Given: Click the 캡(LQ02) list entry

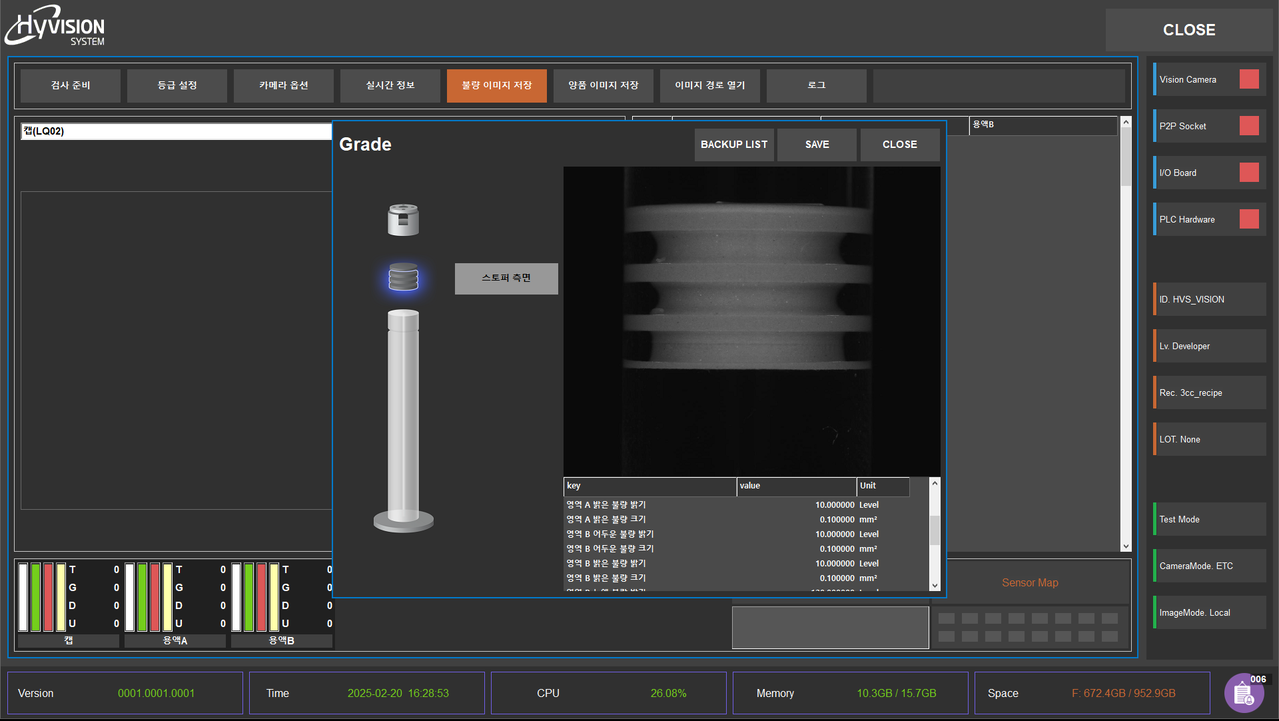Looking at the screenshot, I should (x=176, y=131).
